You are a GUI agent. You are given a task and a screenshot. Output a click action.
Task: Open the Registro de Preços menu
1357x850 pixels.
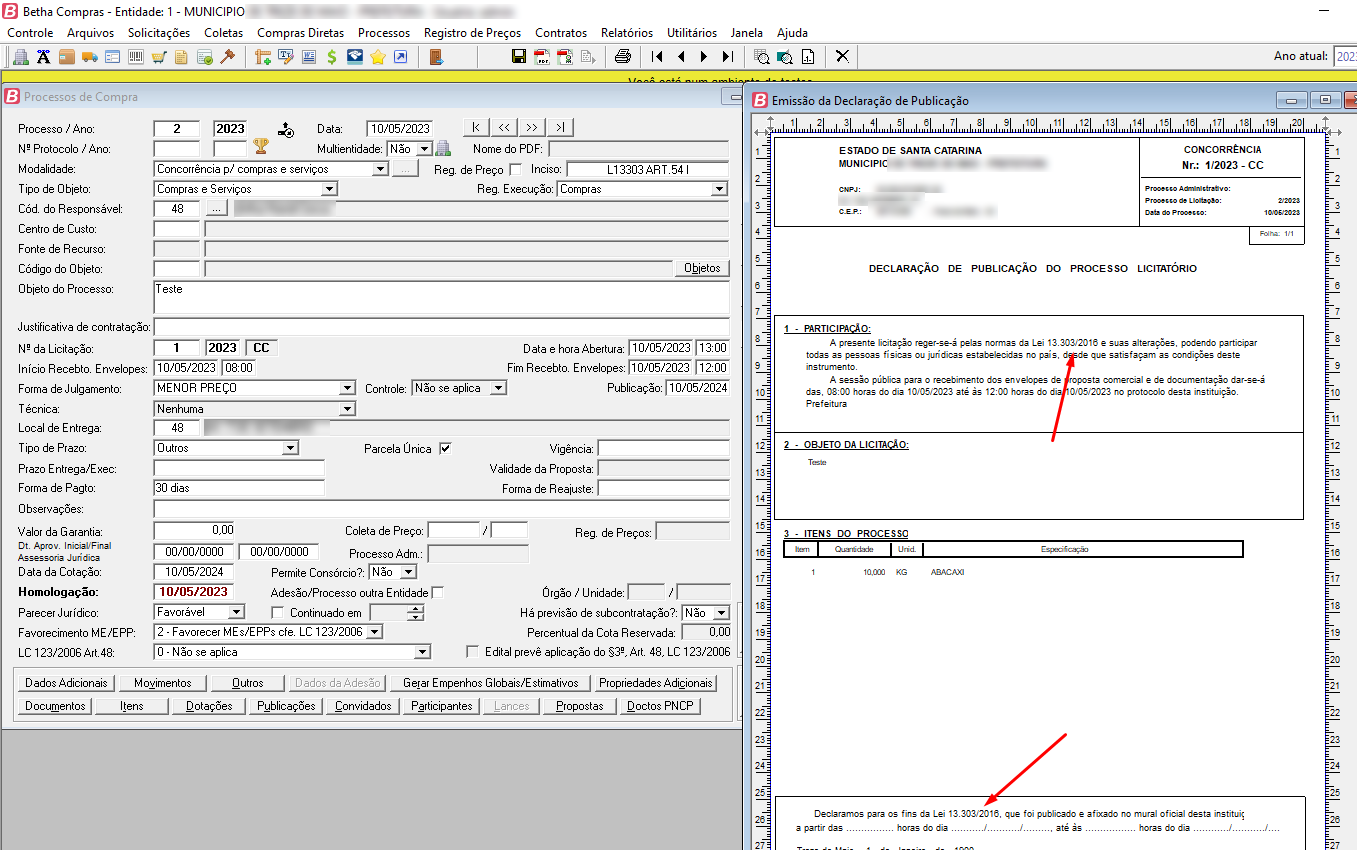pos(472,33)
